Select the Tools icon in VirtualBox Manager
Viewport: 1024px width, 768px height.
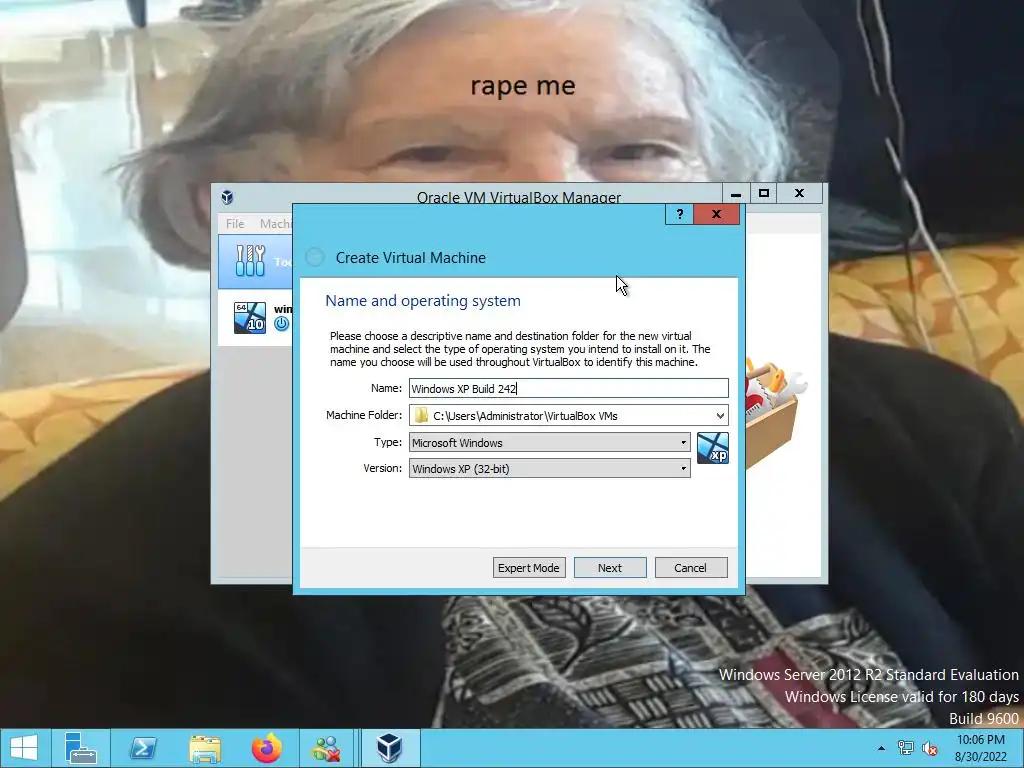click(x=250, y=261)
